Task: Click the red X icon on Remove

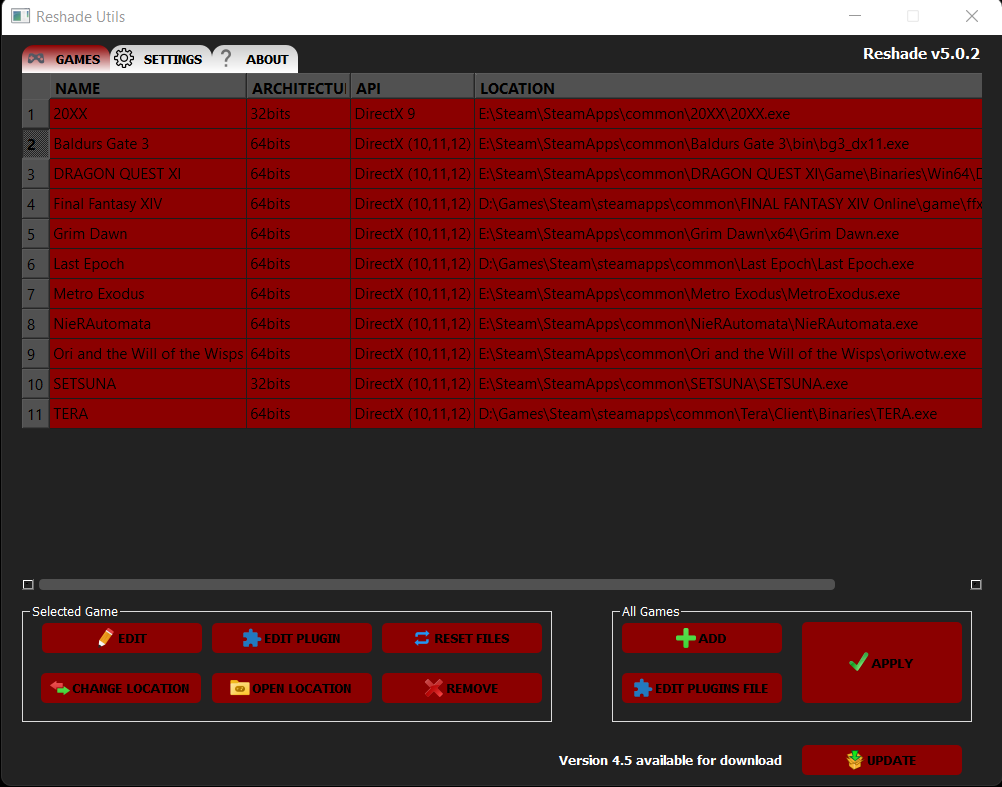Action: click(433, 688)
